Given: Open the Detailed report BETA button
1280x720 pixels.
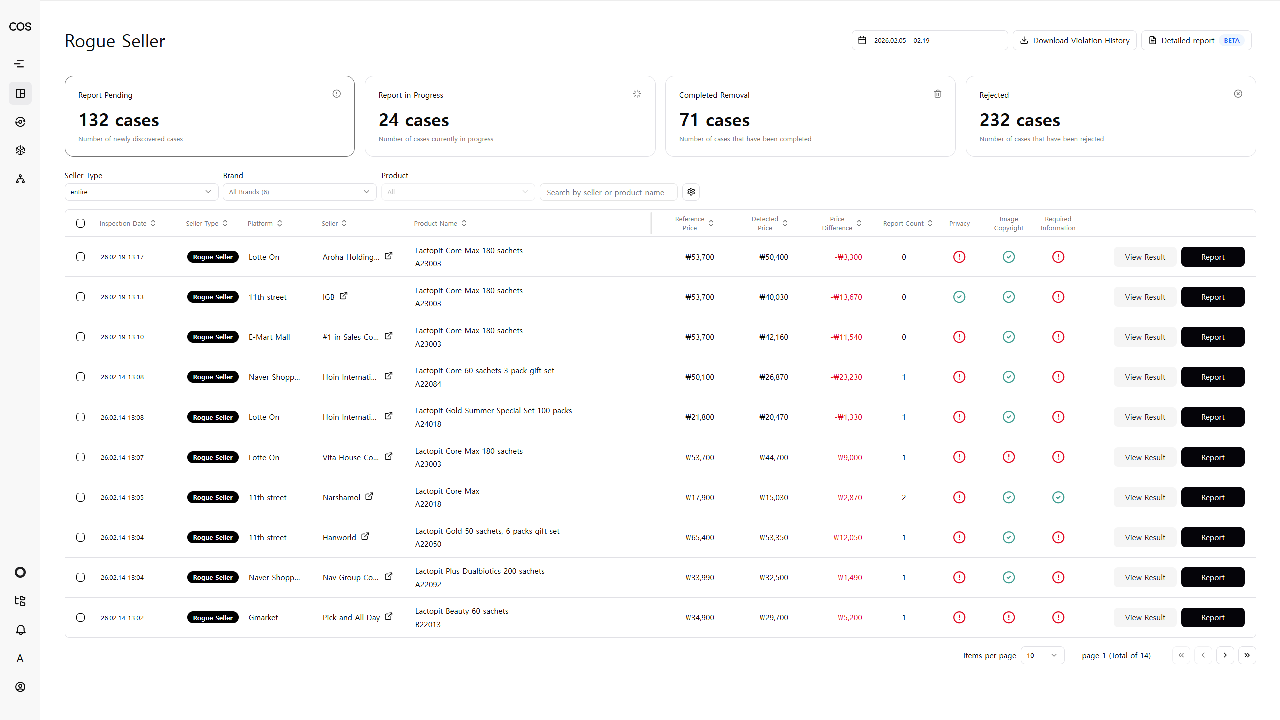Looking at the screenshot, I should click(1196, 40).
